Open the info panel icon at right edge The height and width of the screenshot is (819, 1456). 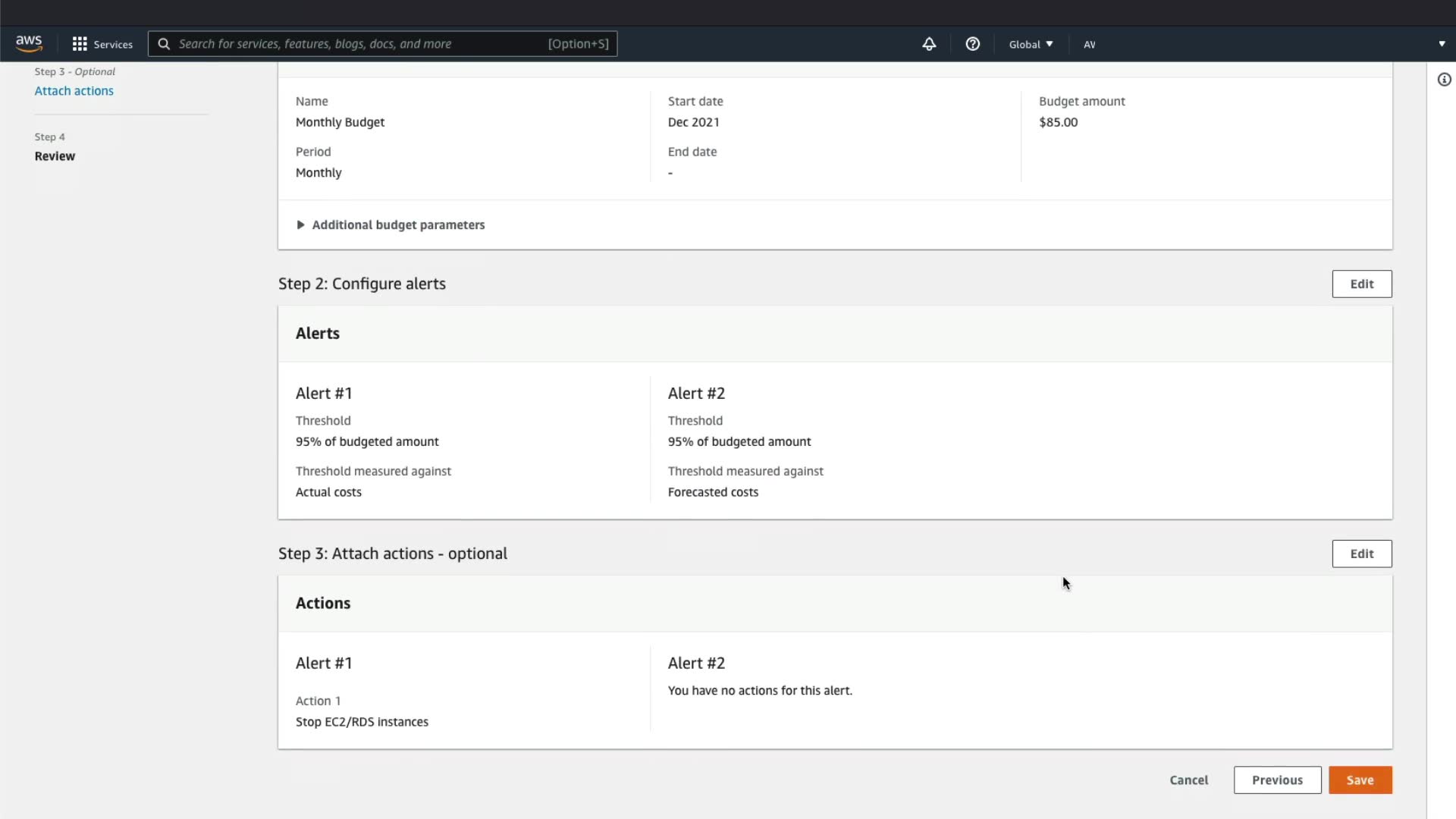pyautogui.click(x=1444, y=80)
